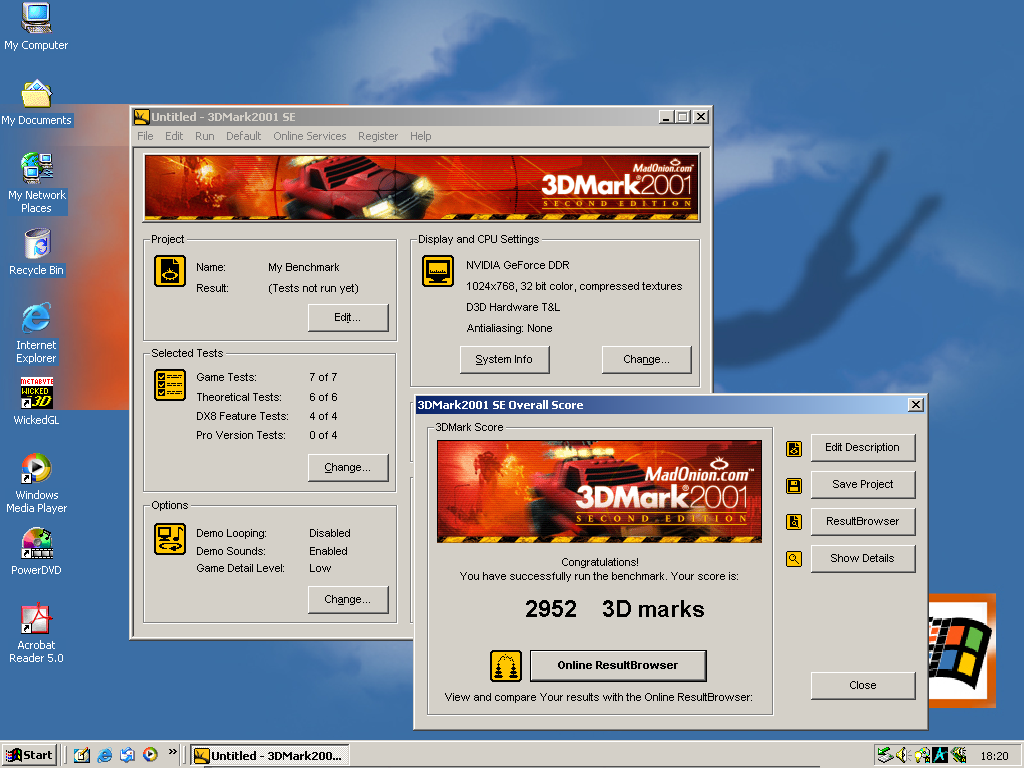Open the Run menu

pyautogui.click(x=204, y=136)
